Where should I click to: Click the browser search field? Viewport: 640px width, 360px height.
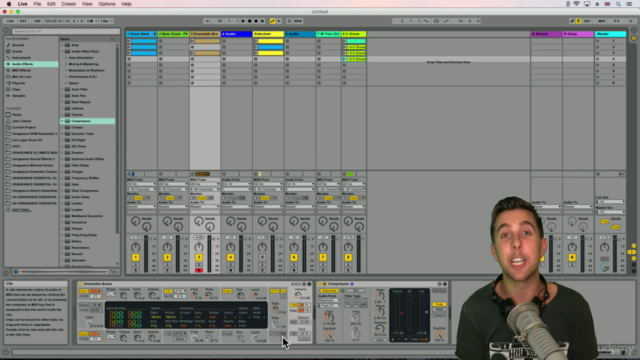65,31
